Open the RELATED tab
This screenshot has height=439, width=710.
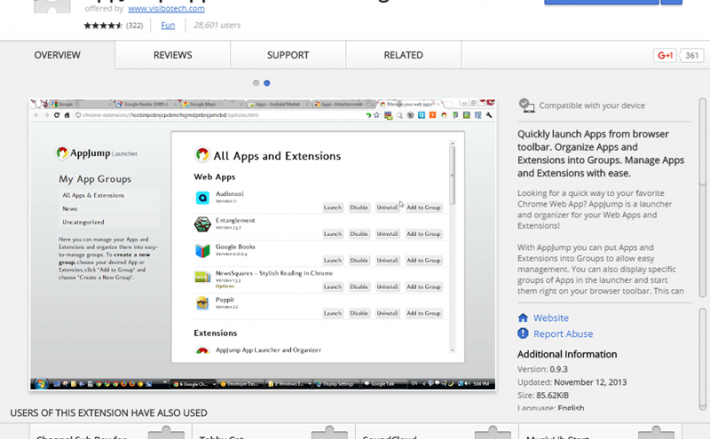tap(403, 55)
